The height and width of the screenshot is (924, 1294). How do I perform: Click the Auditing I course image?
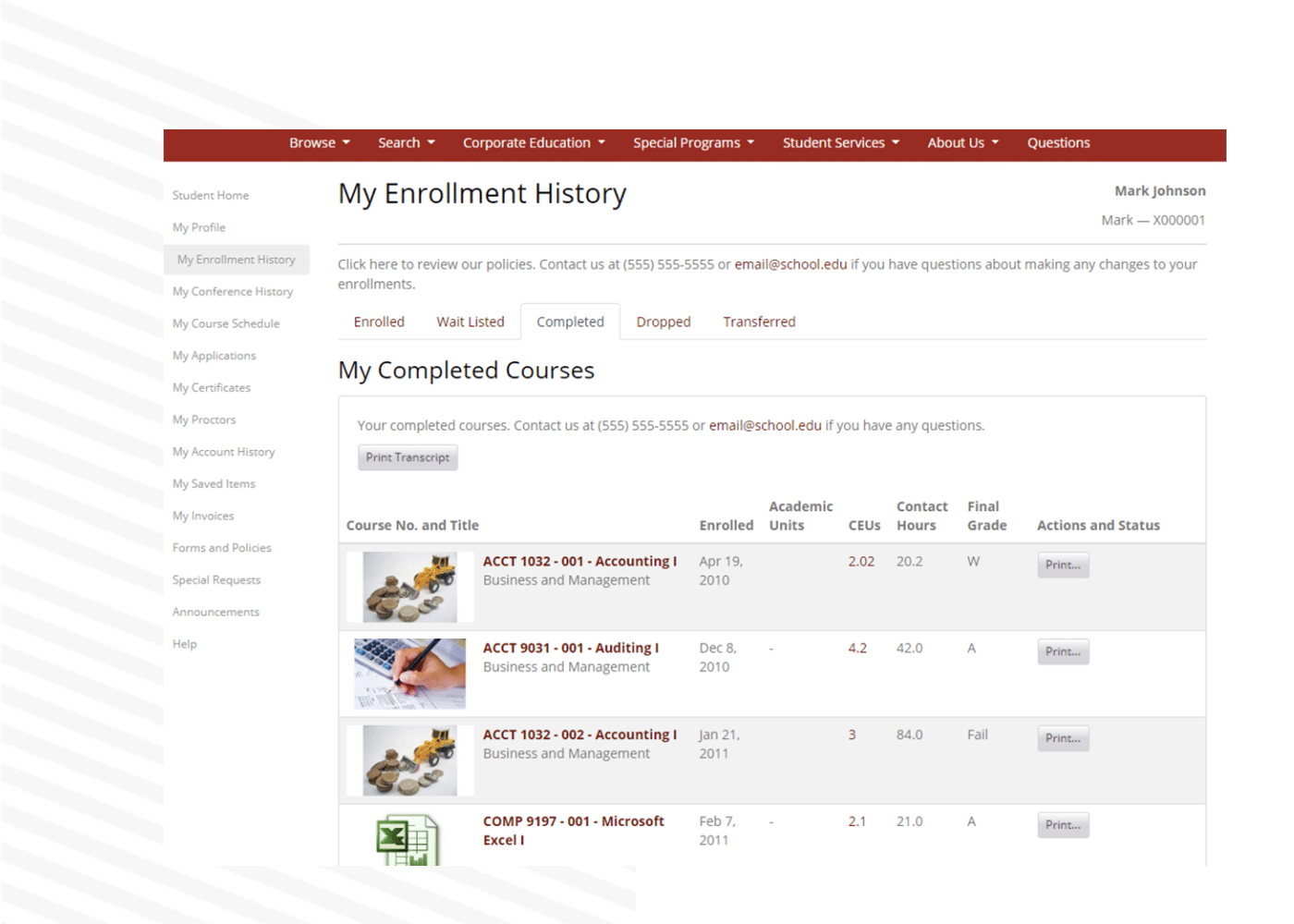coord(409,673)
